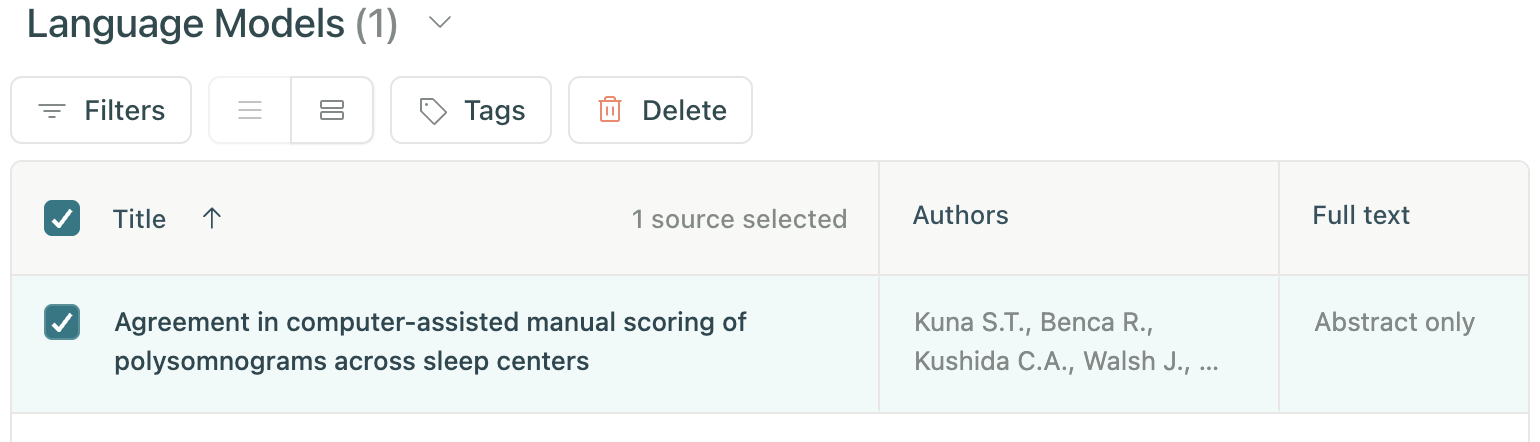
Task: Expand the Language Models collection chevron
Action: (440, 24)
